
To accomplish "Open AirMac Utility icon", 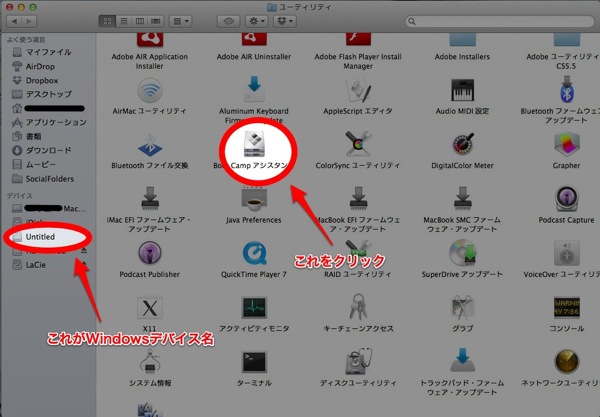I will pyautogui.click(x=150, y=90).
